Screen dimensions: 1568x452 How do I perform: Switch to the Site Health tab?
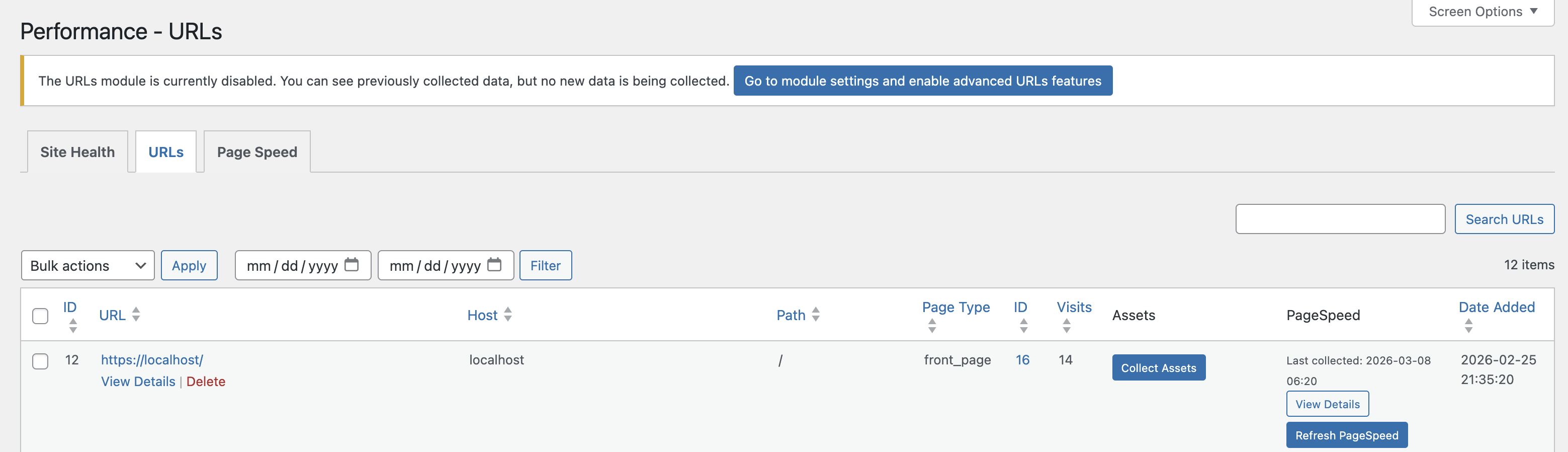pos(77,152)
